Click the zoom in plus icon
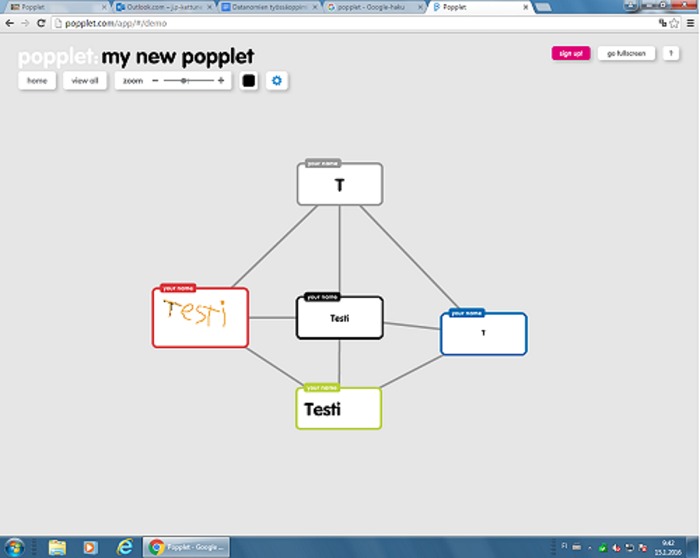The image size is (700, 558). (221, 80)
